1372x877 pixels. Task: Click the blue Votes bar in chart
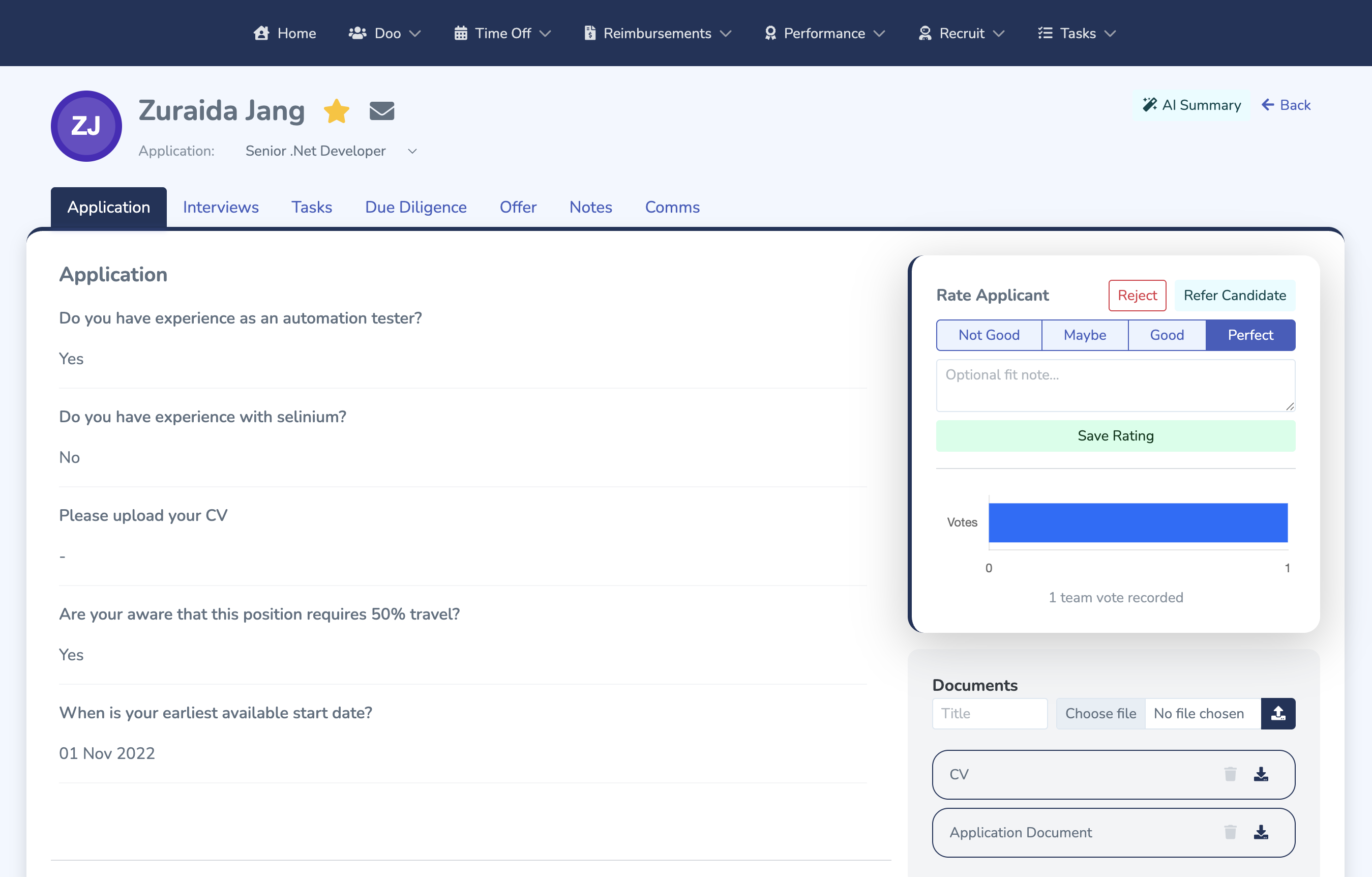(x=1138, y=522)
